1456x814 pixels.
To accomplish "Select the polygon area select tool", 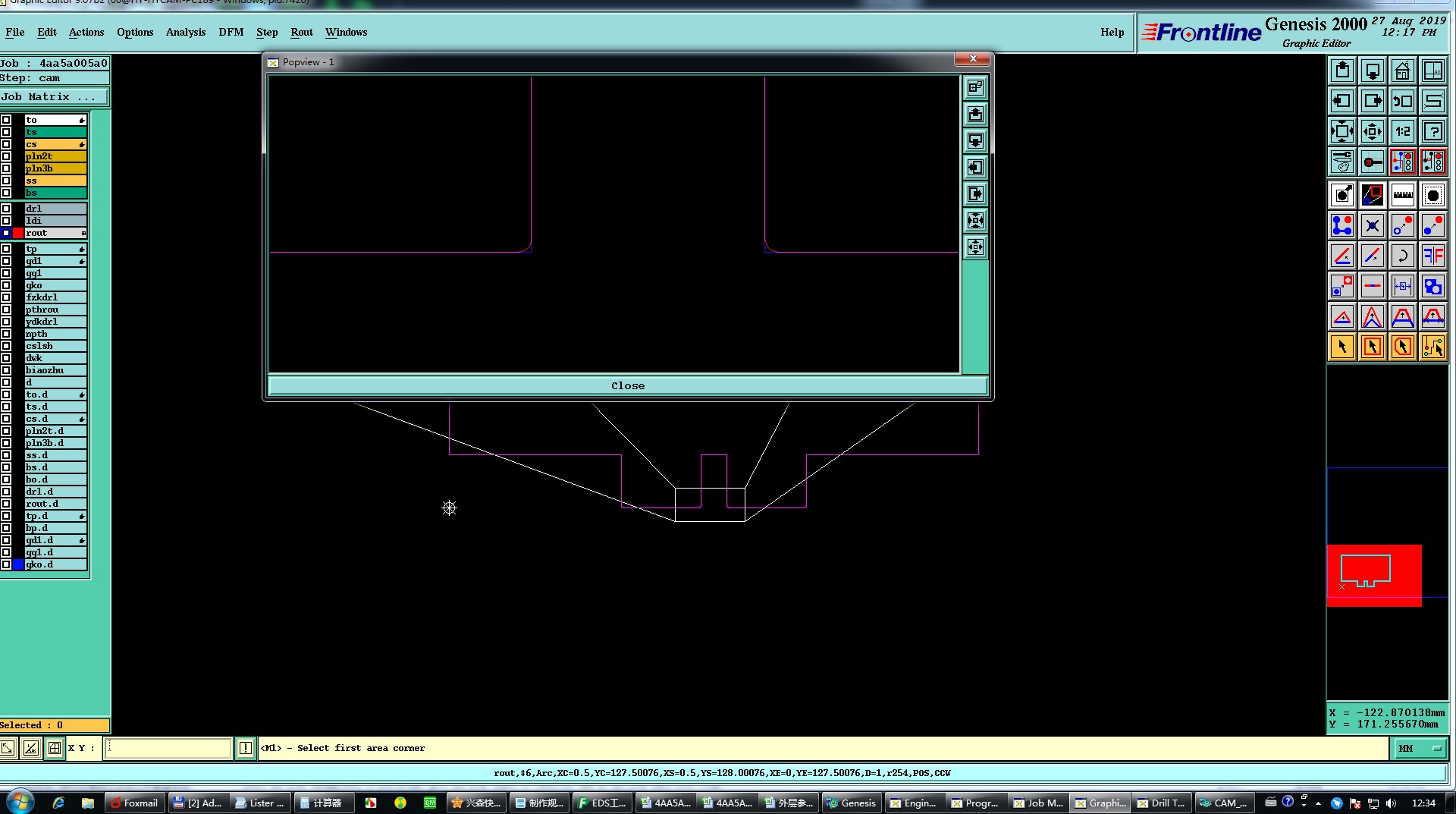I will [x=1403, y=347].
